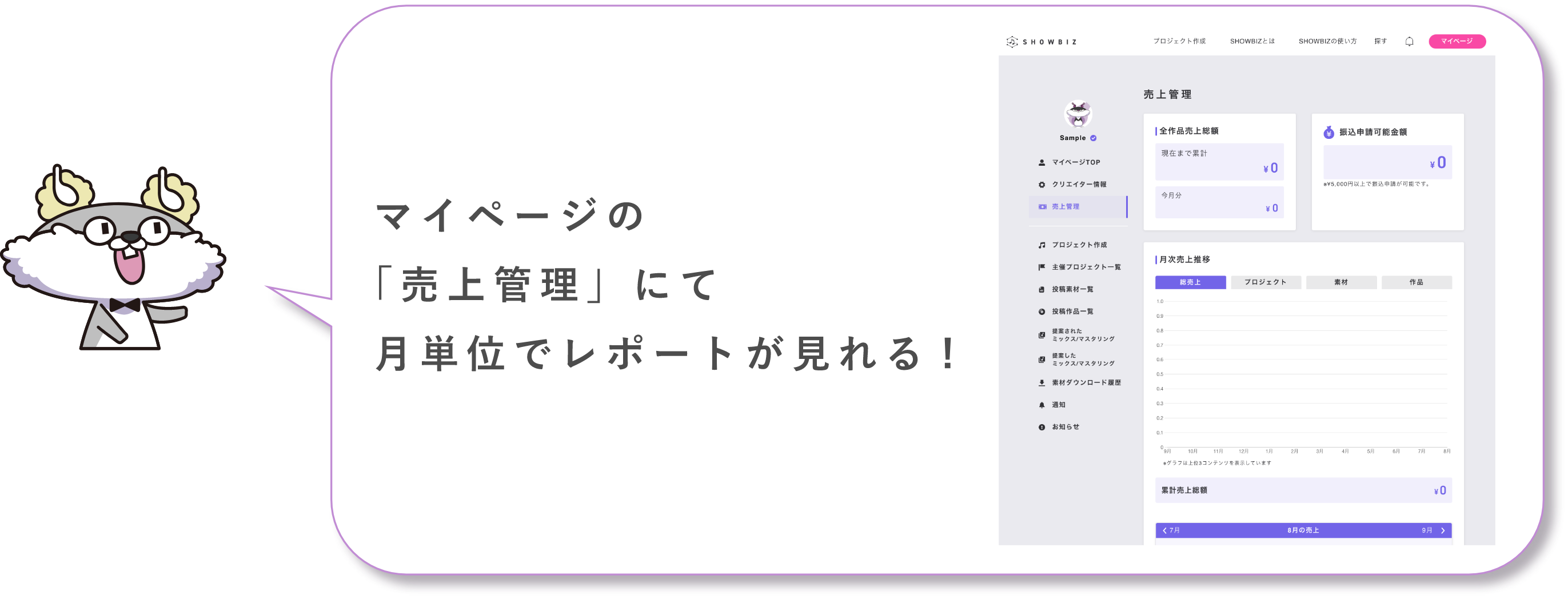This screenshot has height=599, width=1568.
Task: Click the icon beside 提案されたミックス/マスタリング
Action: click(1042, 335)
